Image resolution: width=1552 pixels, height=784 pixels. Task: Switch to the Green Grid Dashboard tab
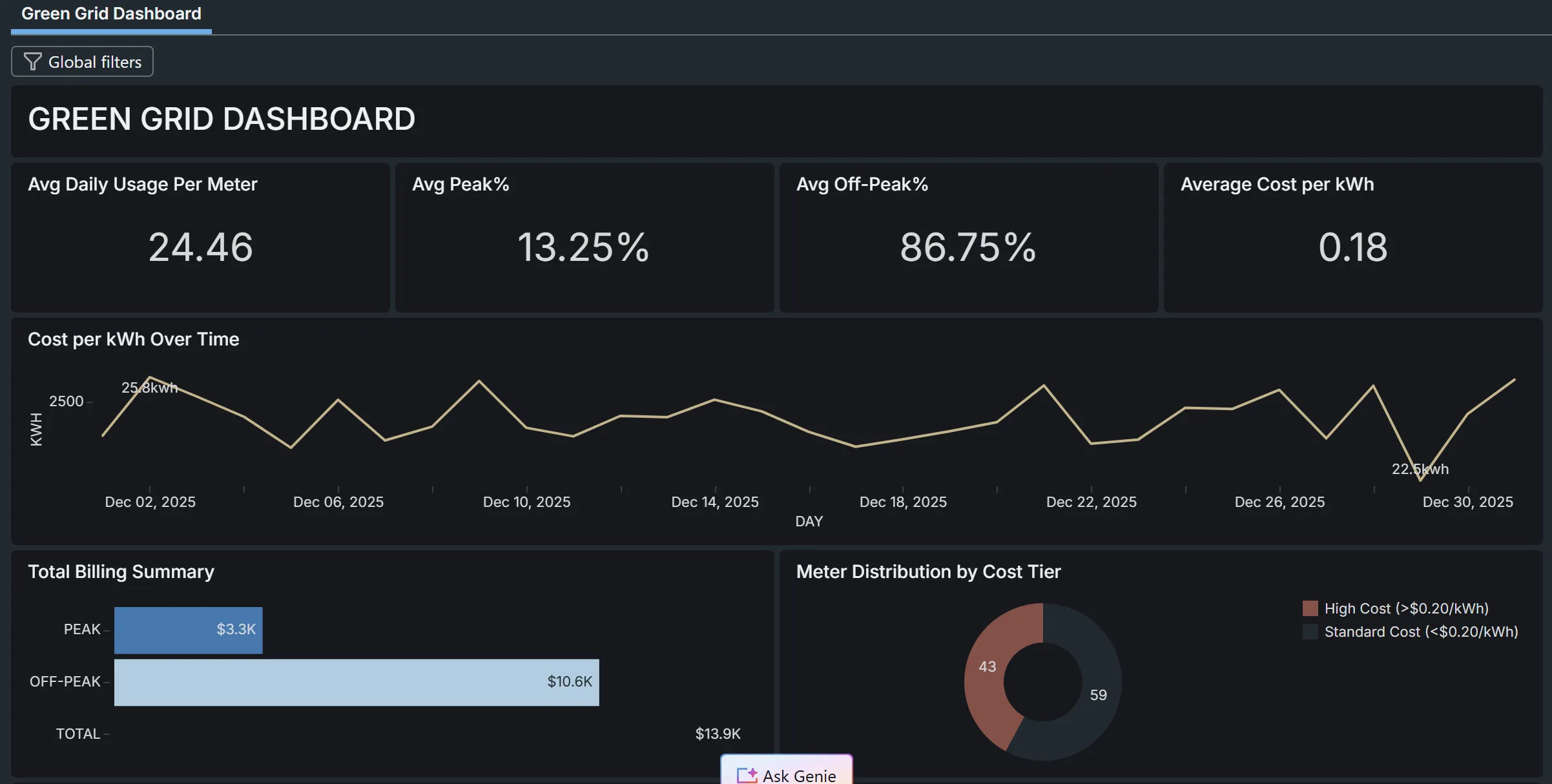tap(111, 14)
